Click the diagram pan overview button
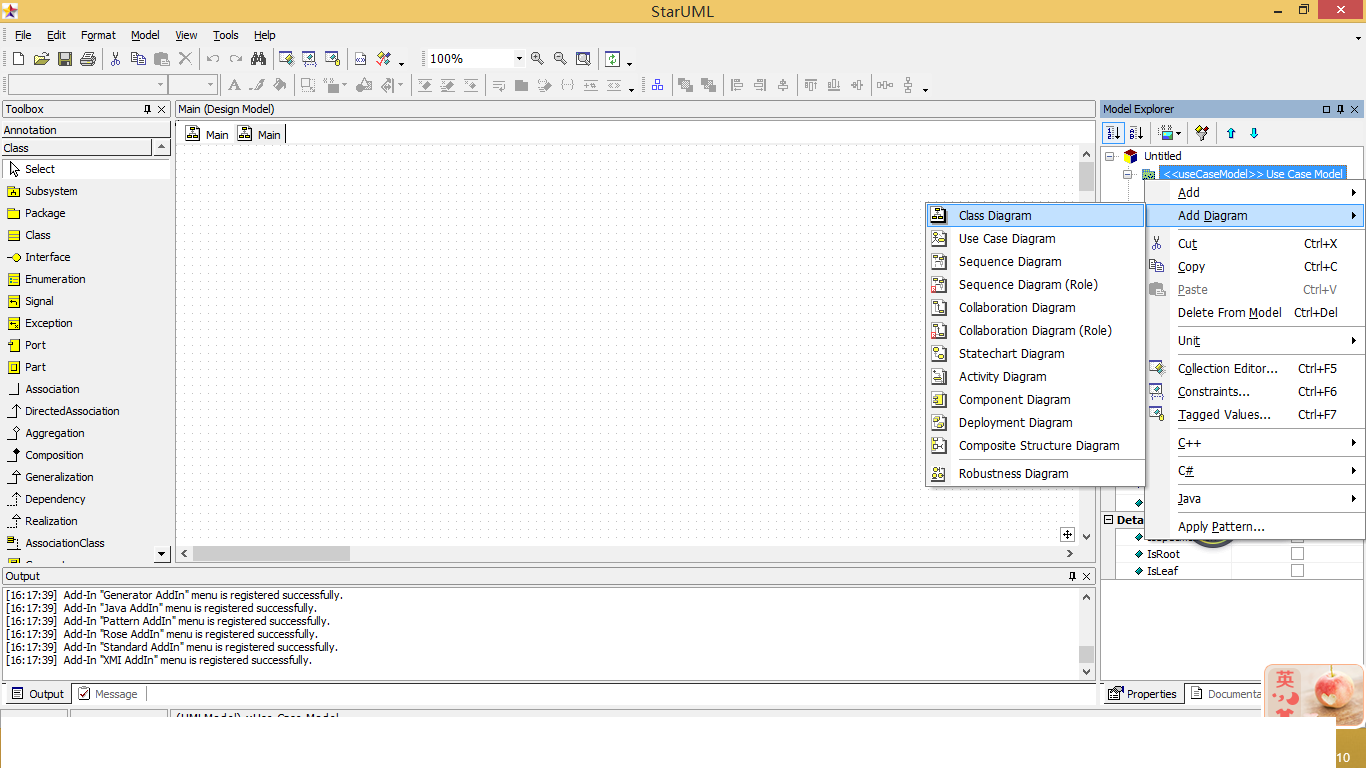The height and width of the screenshot is (768, 1366). [1068, 535]
